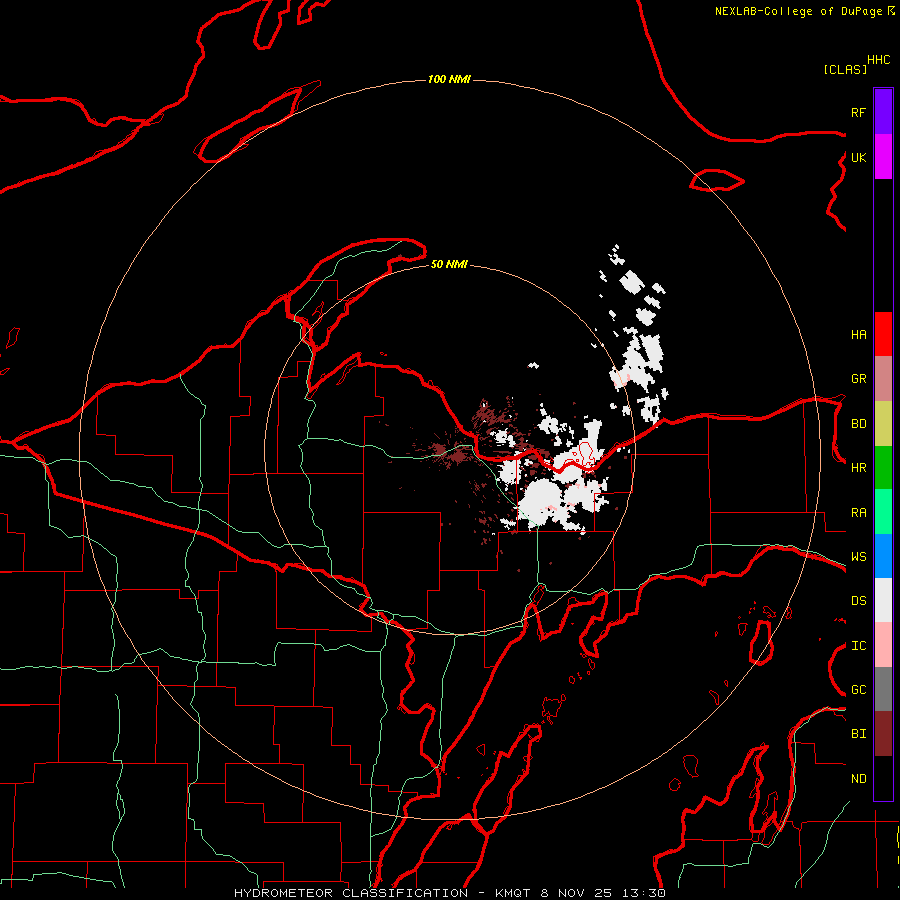Click the RA mint green legend swatch
Screen dimensions: 900x900
pyautogui.click(x=883, y=512)
